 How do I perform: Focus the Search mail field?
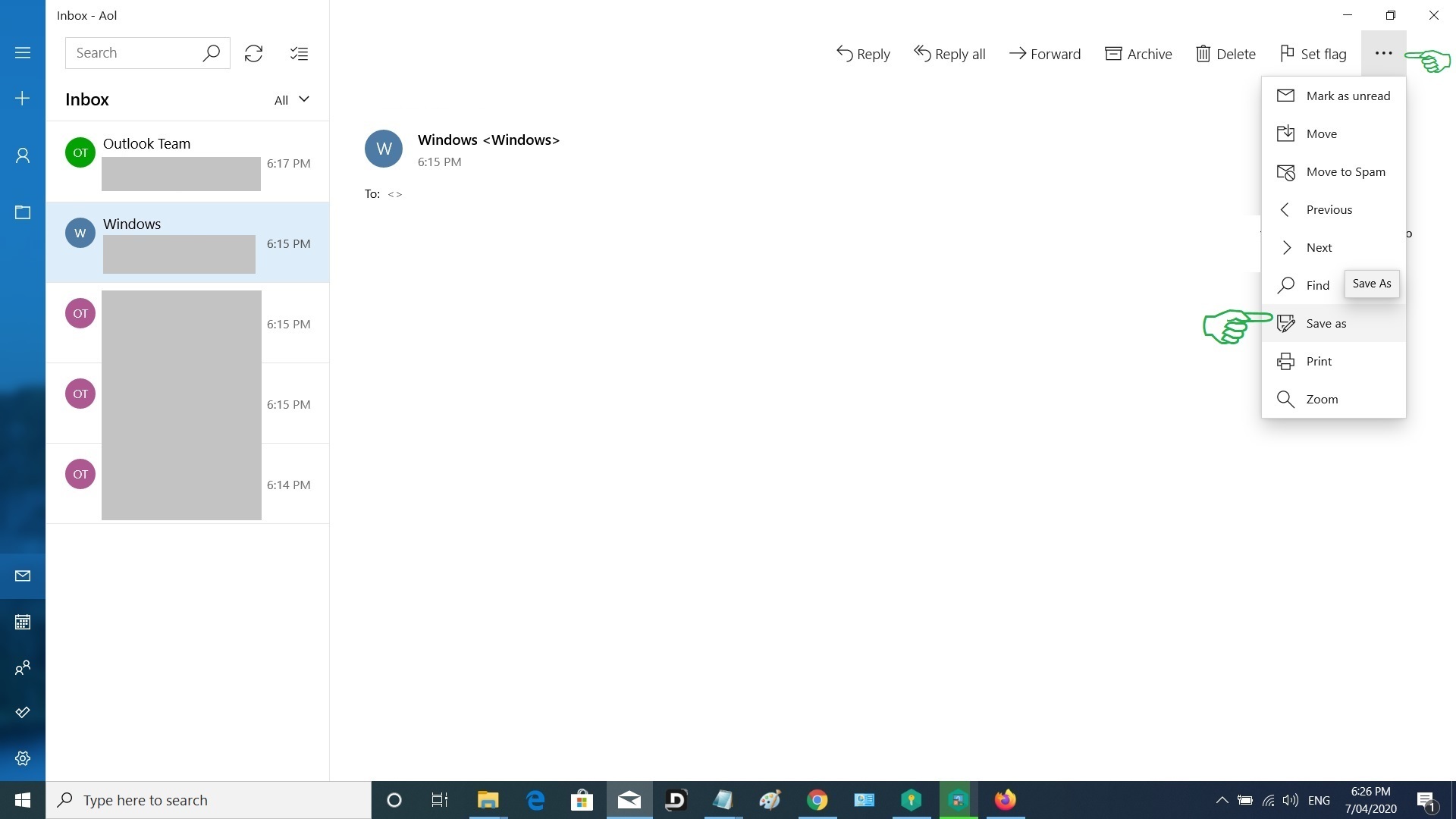coord(148,53)
